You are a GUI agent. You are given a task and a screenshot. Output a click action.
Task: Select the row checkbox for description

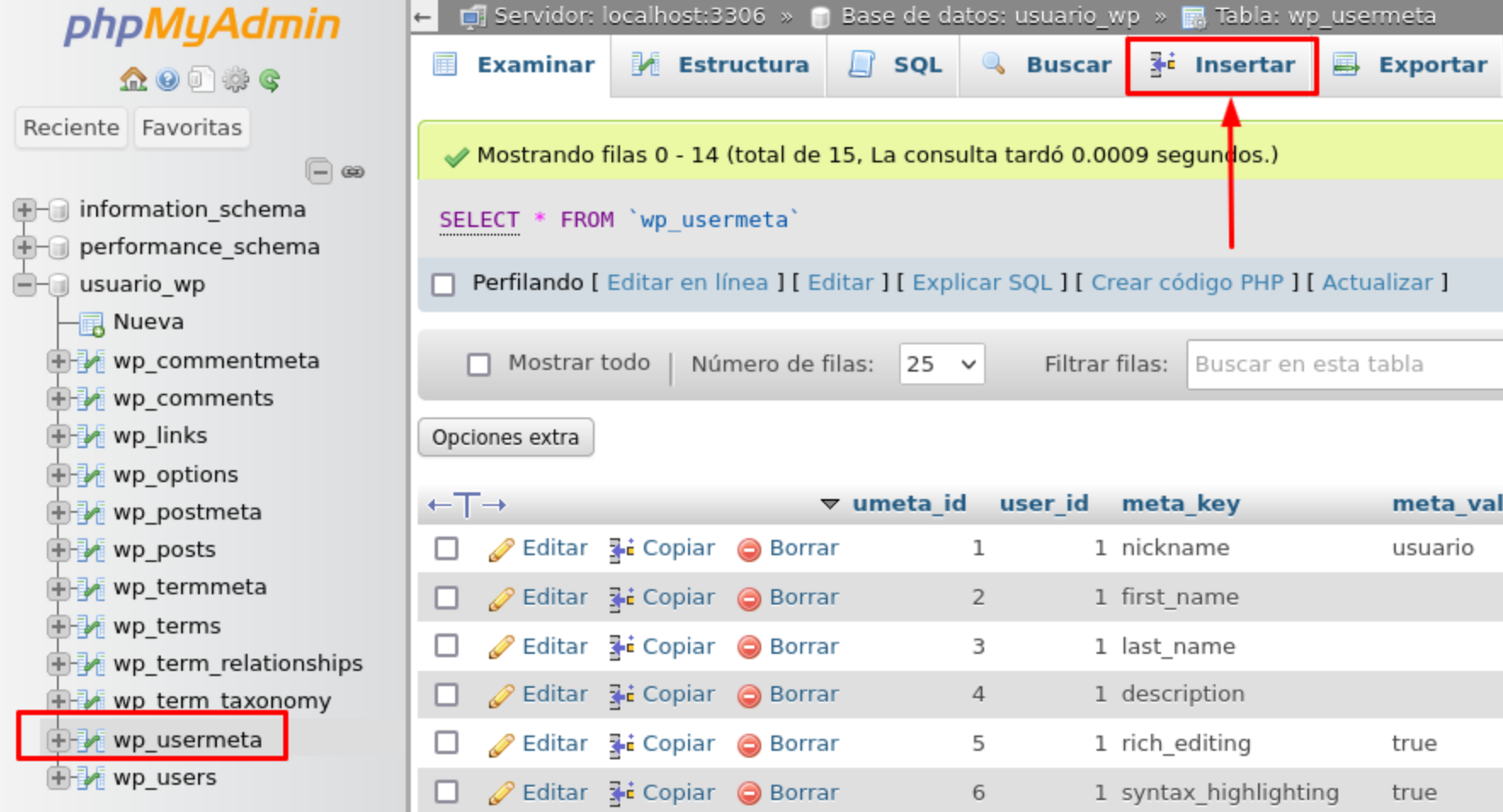(447, 695)
